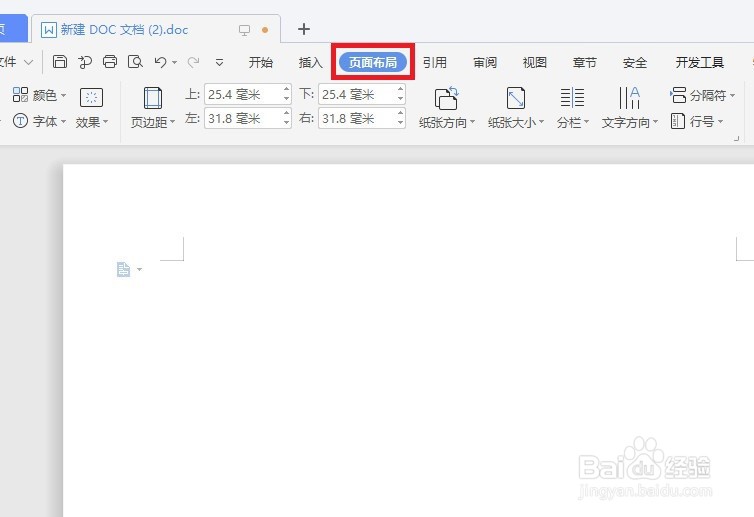Open the 引用 tab
The width and height of the screenshot is (754, 517).
pos(435,63)
